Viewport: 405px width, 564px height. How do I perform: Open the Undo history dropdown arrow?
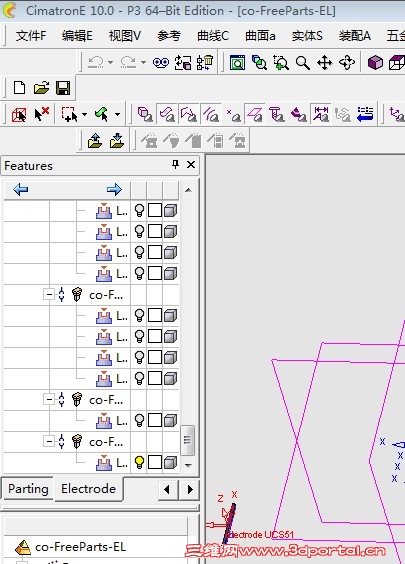click(x=110, y=63)
